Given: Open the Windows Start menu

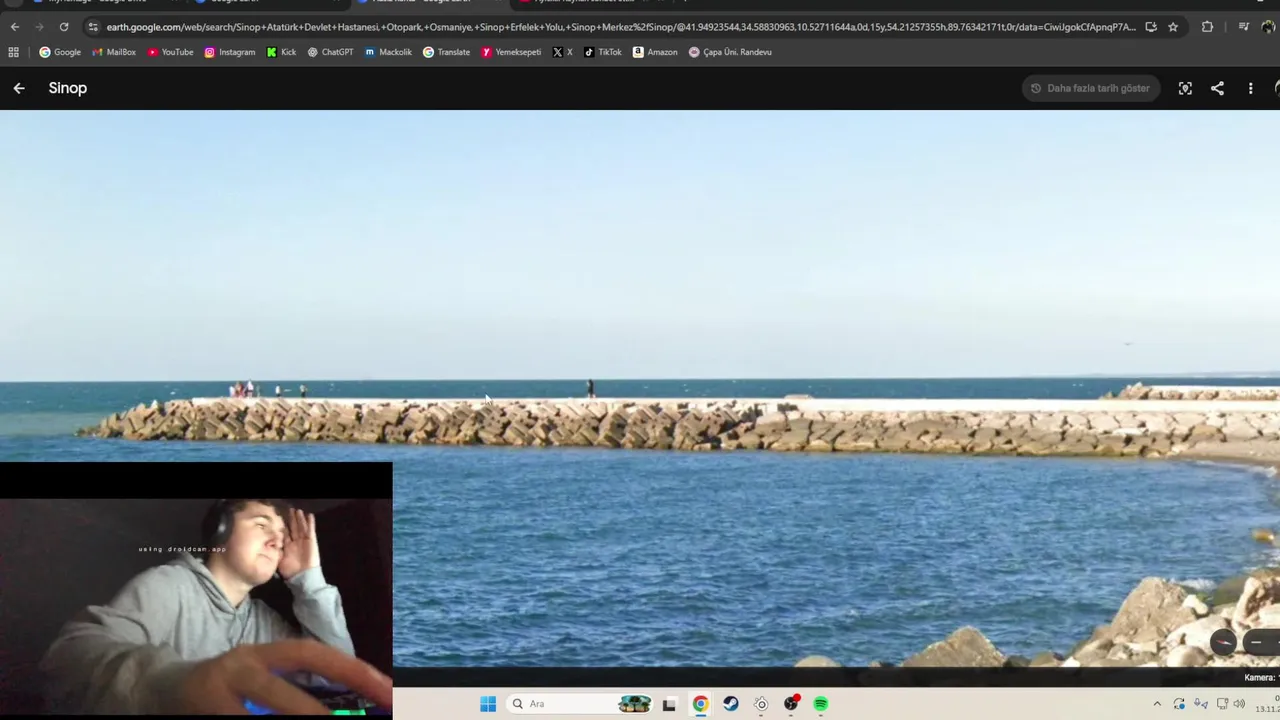Looking at the screenshot, I should [488, 704].
